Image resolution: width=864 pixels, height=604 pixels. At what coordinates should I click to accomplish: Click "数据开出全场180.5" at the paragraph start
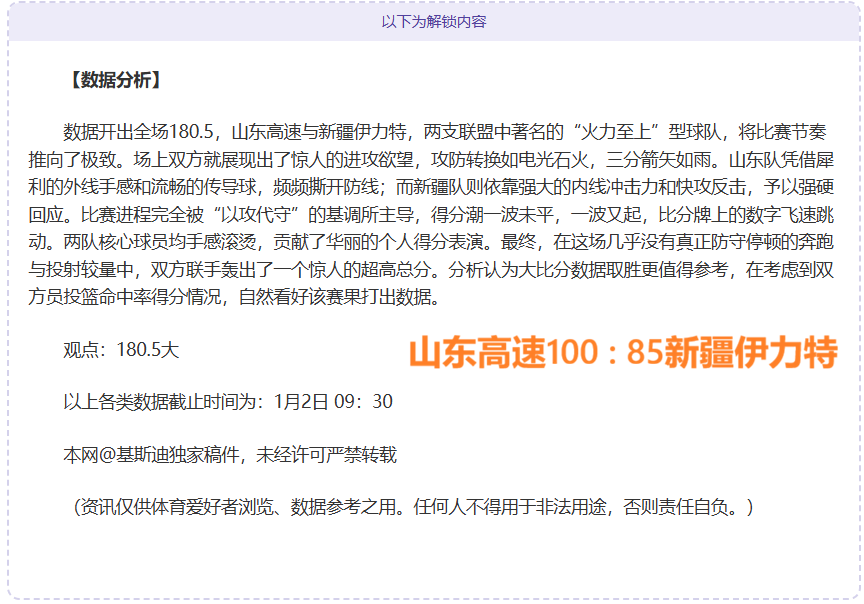[x=141, y=132]
